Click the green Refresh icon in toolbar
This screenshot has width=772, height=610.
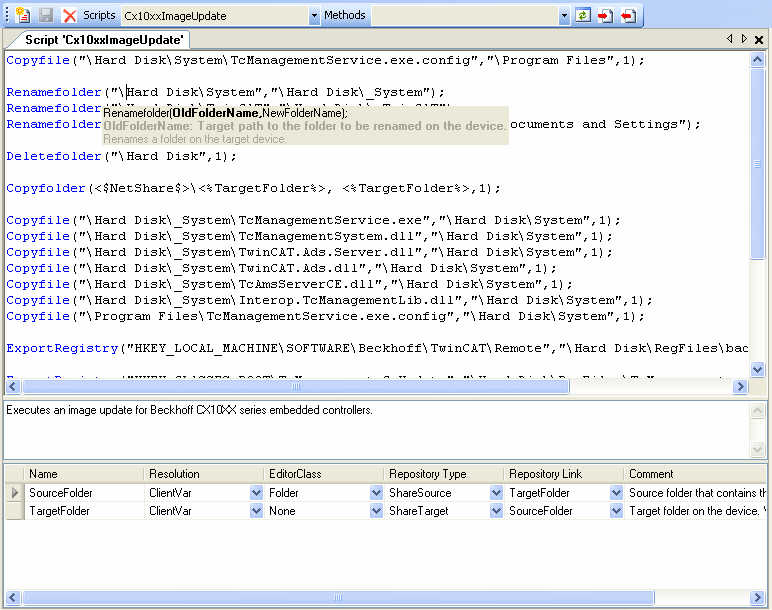pyautogui.click(x=583, y=15)
